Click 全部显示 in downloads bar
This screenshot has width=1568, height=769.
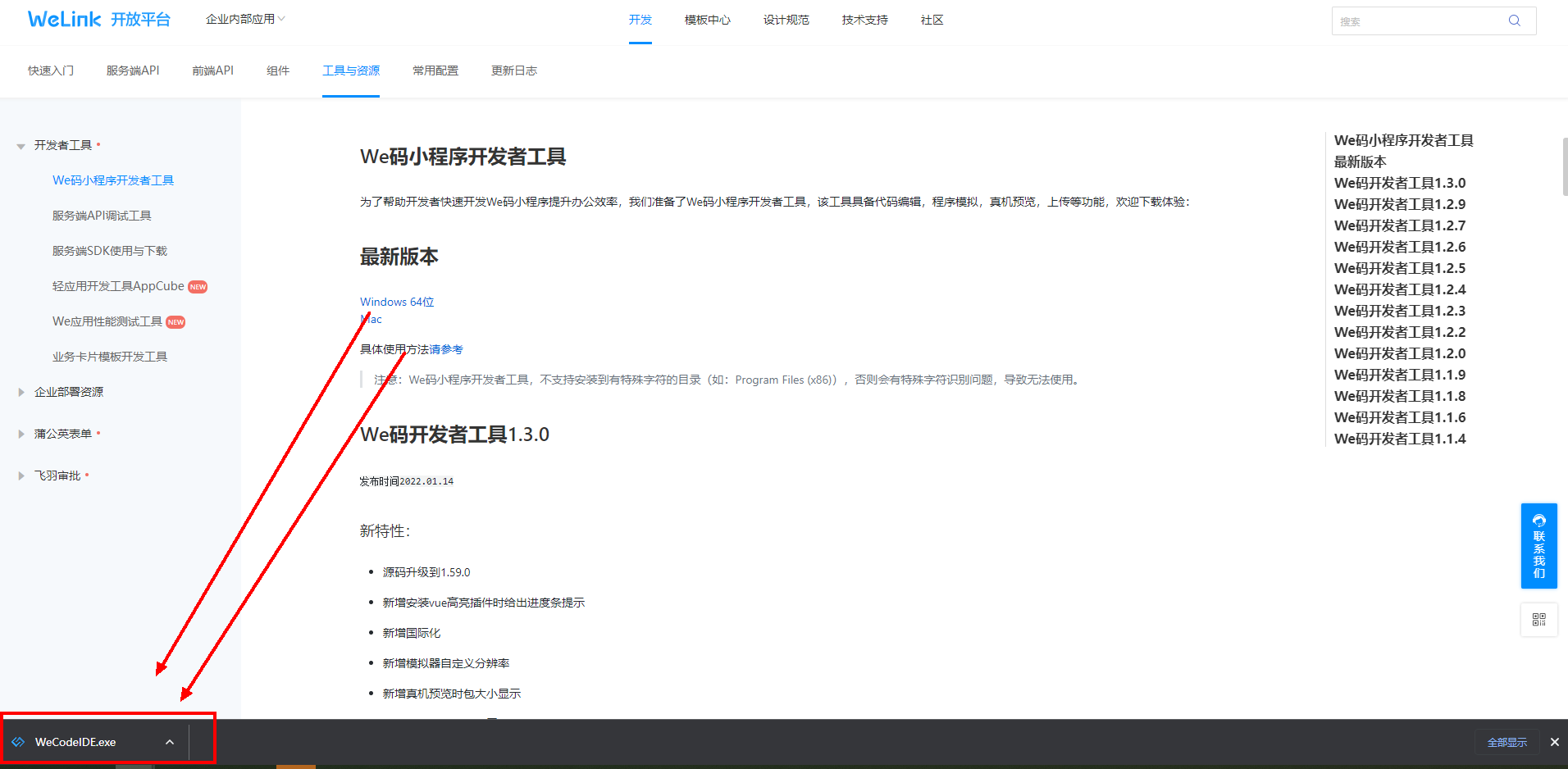[x=1507, y=742]
